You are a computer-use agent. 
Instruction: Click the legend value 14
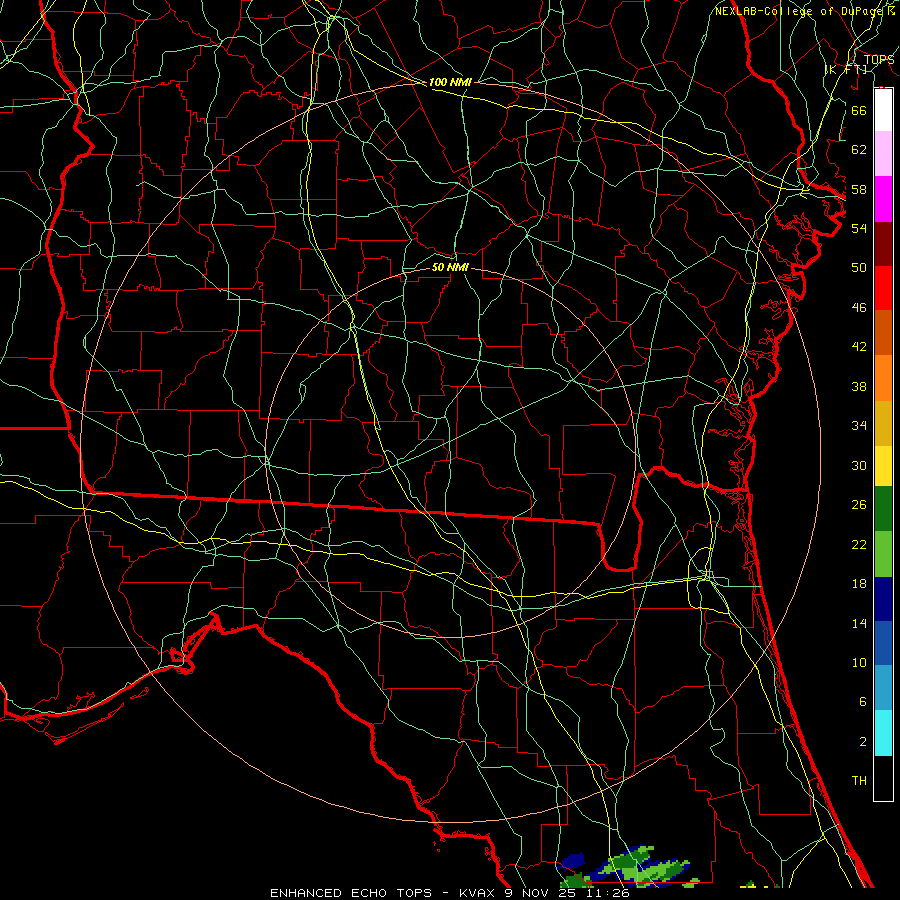pyautogui.click(x=859, y=623)
